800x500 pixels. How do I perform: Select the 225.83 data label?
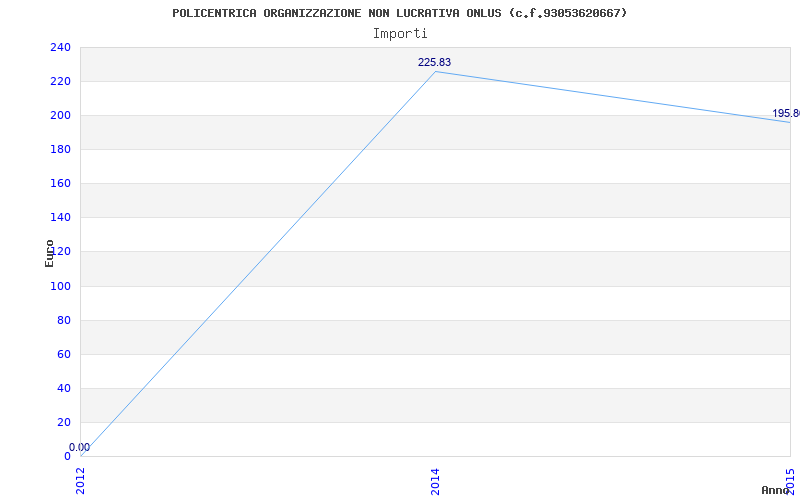pyautogui.click(x=435, y=62)
